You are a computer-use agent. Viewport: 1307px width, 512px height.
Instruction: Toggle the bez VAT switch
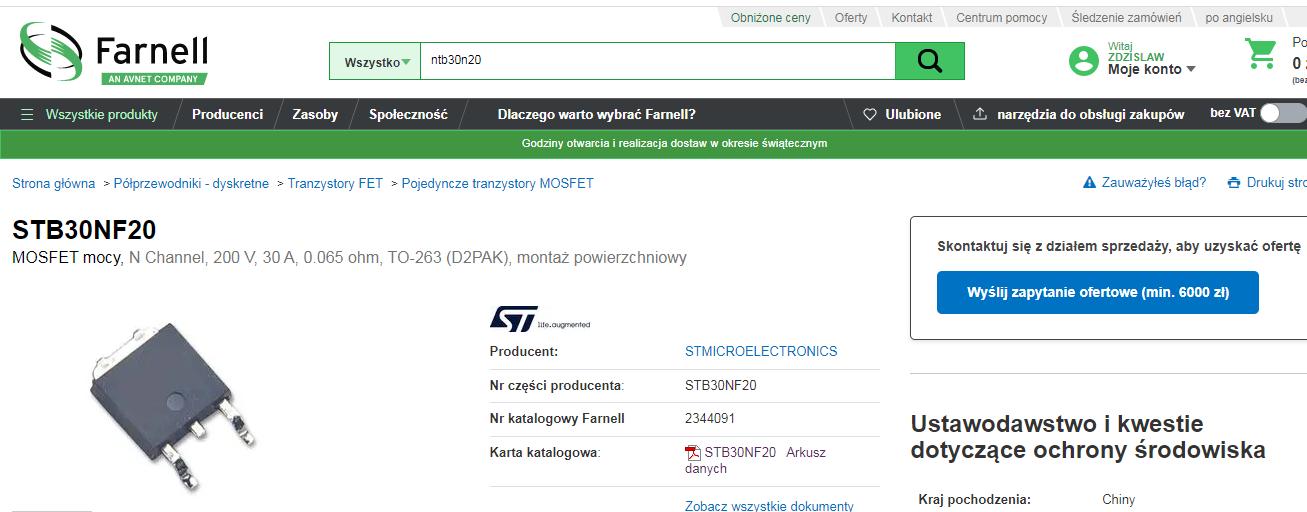[1282, 113]
